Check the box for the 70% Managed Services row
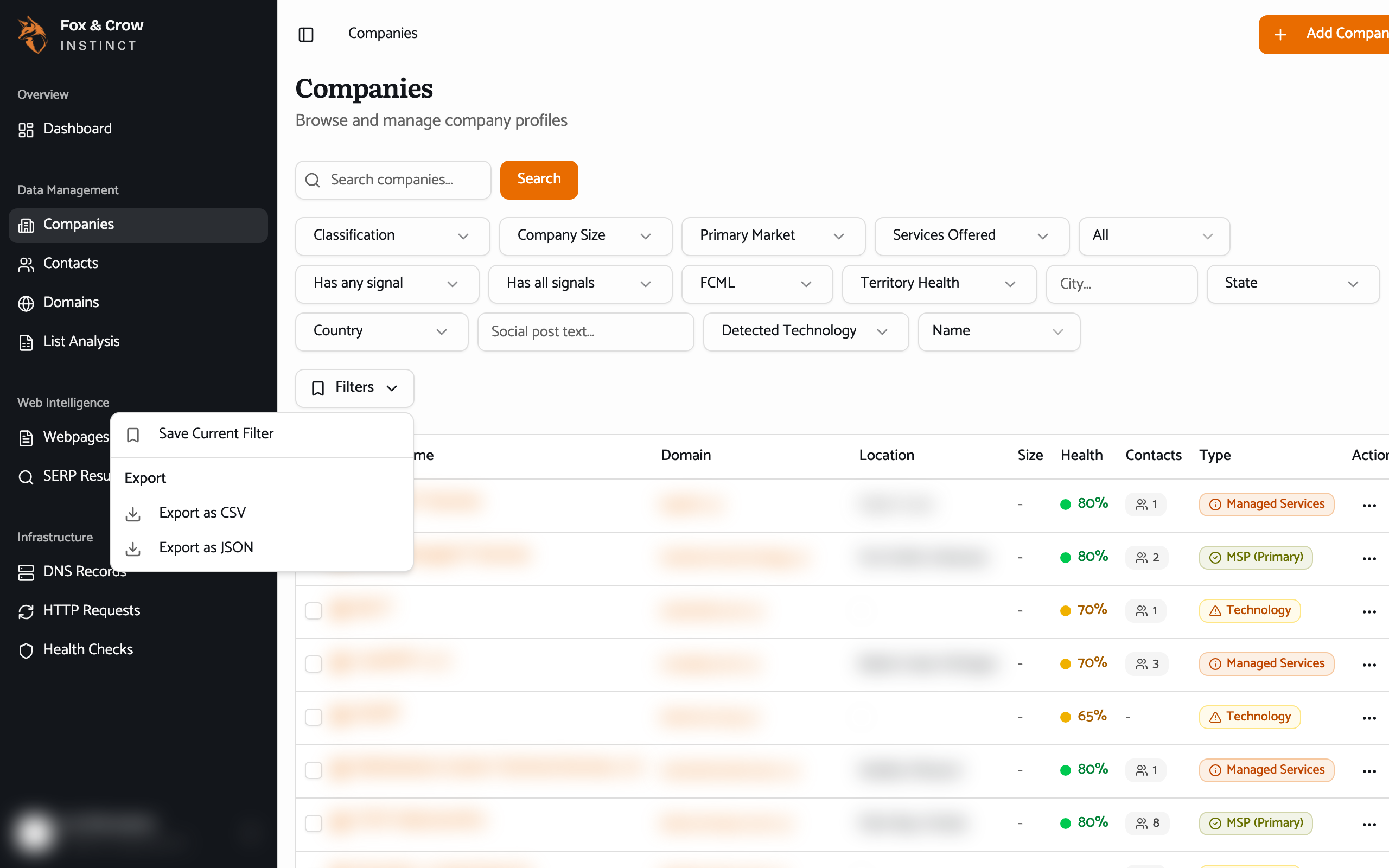Screen dimensions: 1389x868 pyautogui.click(x=314, y=663)
